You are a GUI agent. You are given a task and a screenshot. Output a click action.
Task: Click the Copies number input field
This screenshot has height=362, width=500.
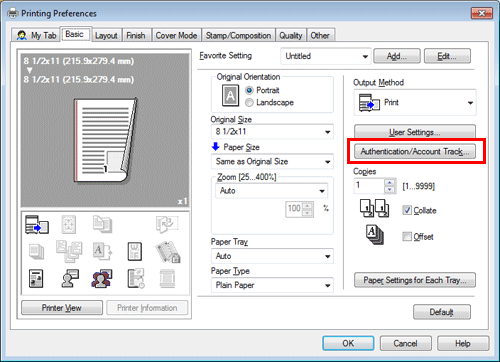369,186
